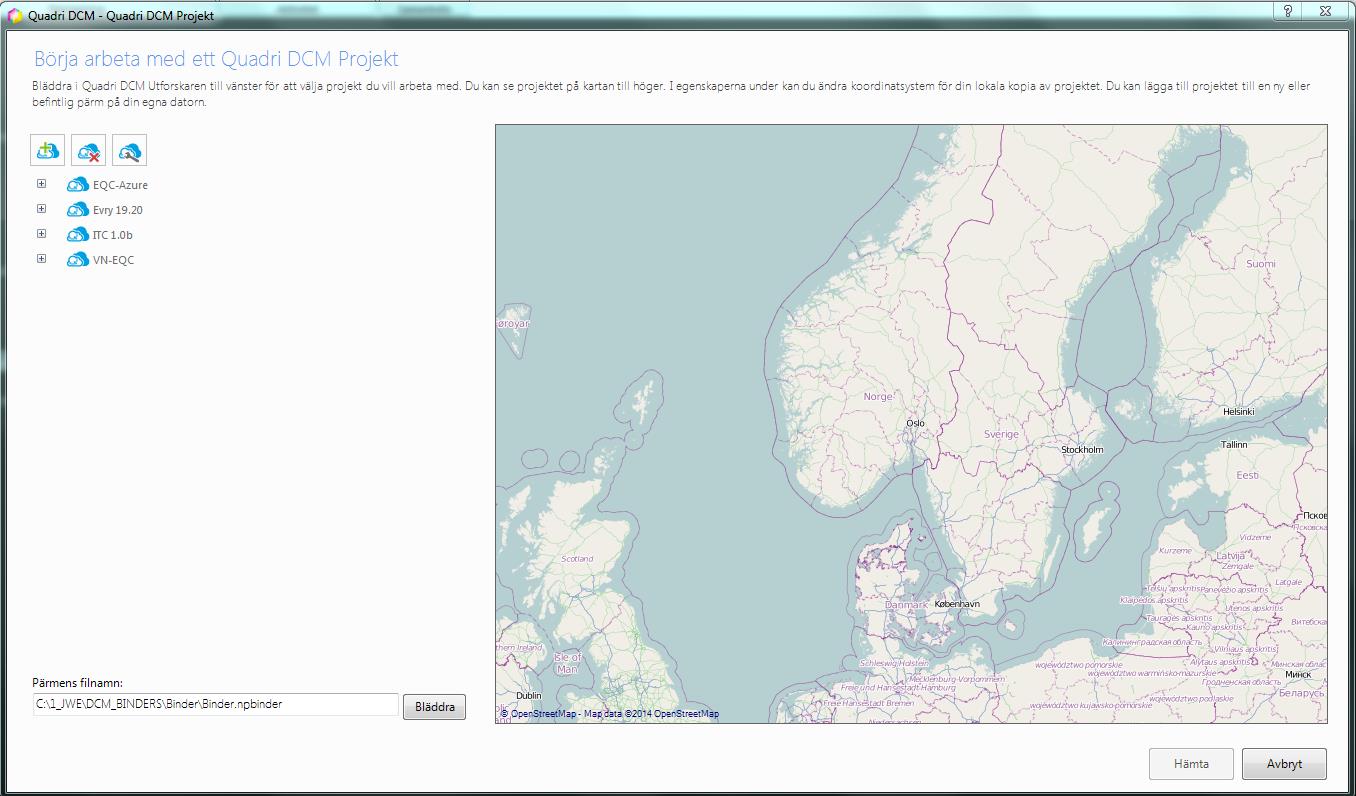Image resolution: width=1356 pixels, height=796 pixels.
Task: Click the VN-EQC cloud icon
Action: click(x=77, y=260)
